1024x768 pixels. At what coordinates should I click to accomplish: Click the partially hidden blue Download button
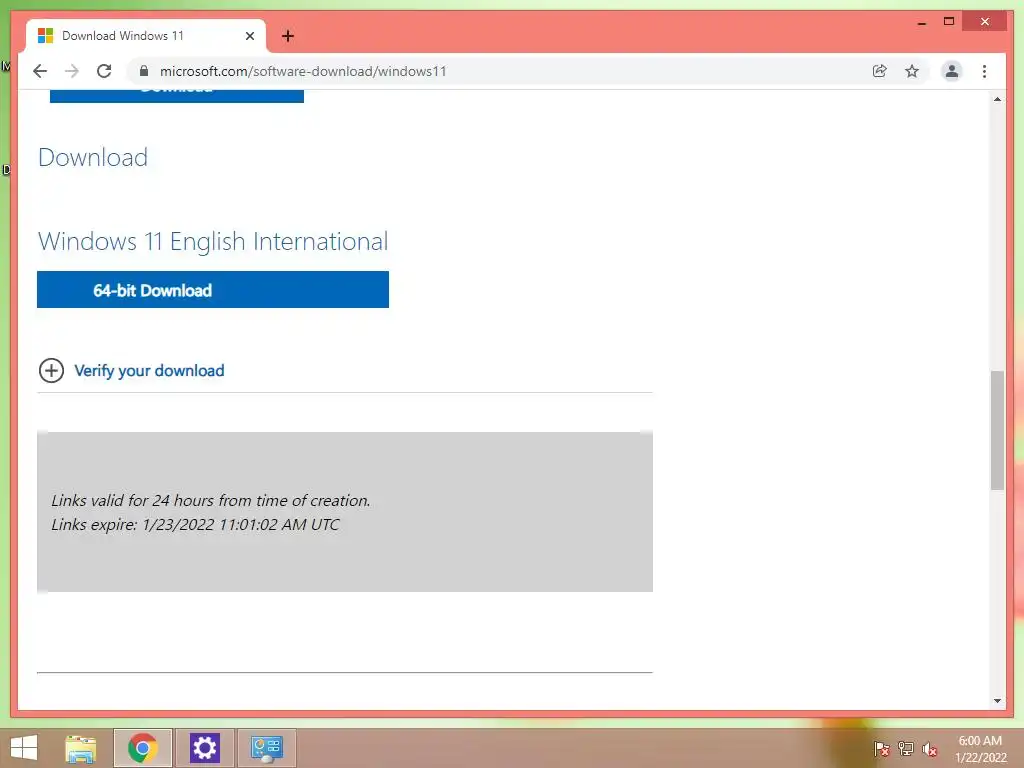pos(177,95)
